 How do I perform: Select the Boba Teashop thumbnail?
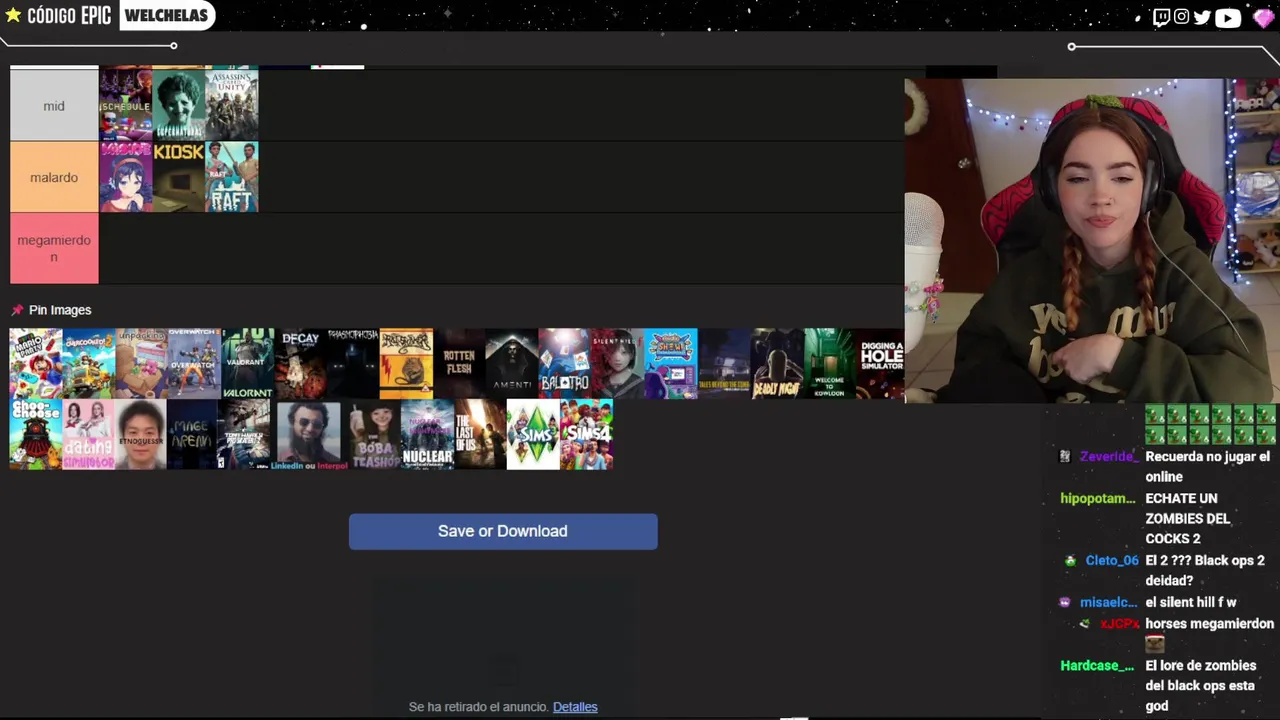tap(374, 435)
